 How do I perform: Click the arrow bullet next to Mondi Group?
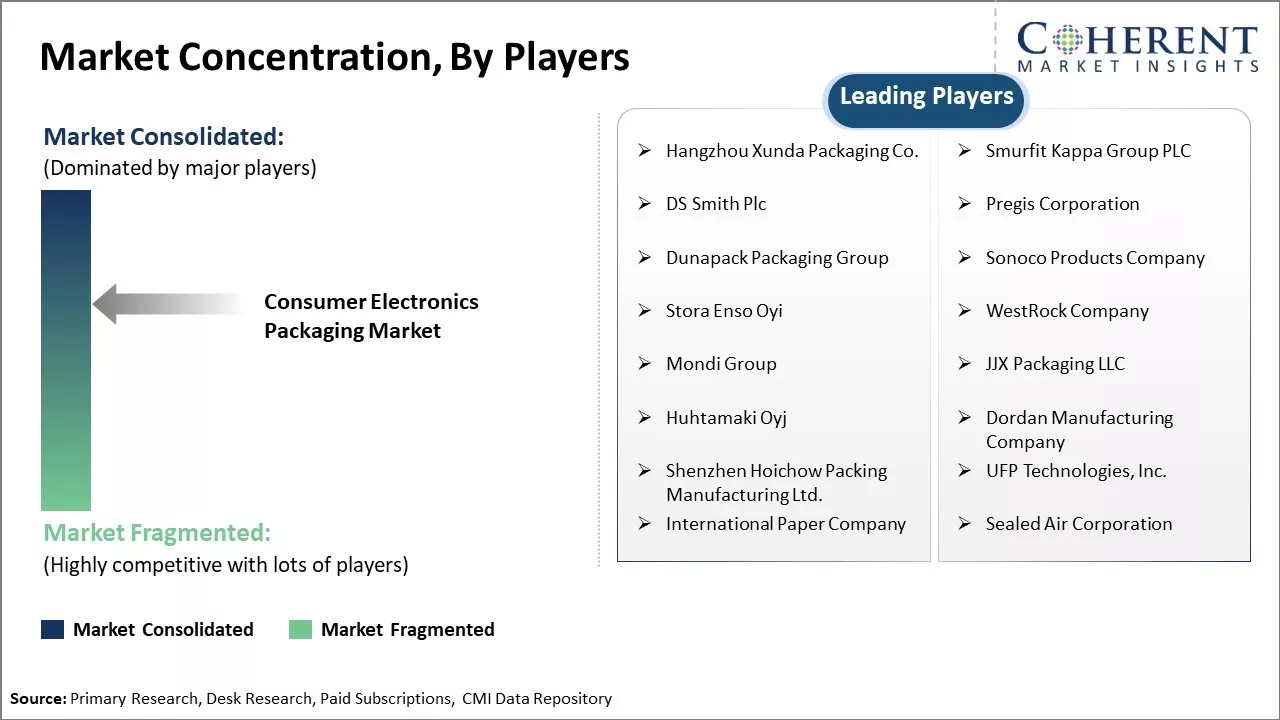[x=645, y=364]
